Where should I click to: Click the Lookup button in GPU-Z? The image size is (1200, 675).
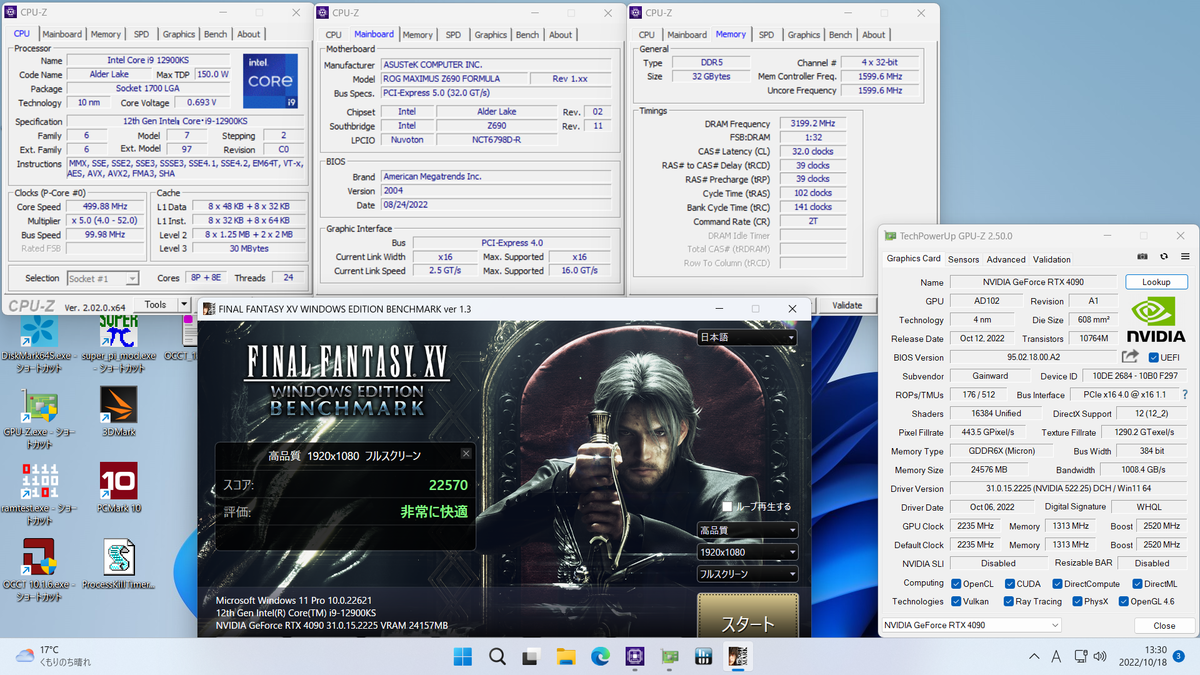[x=1156, y=282]
